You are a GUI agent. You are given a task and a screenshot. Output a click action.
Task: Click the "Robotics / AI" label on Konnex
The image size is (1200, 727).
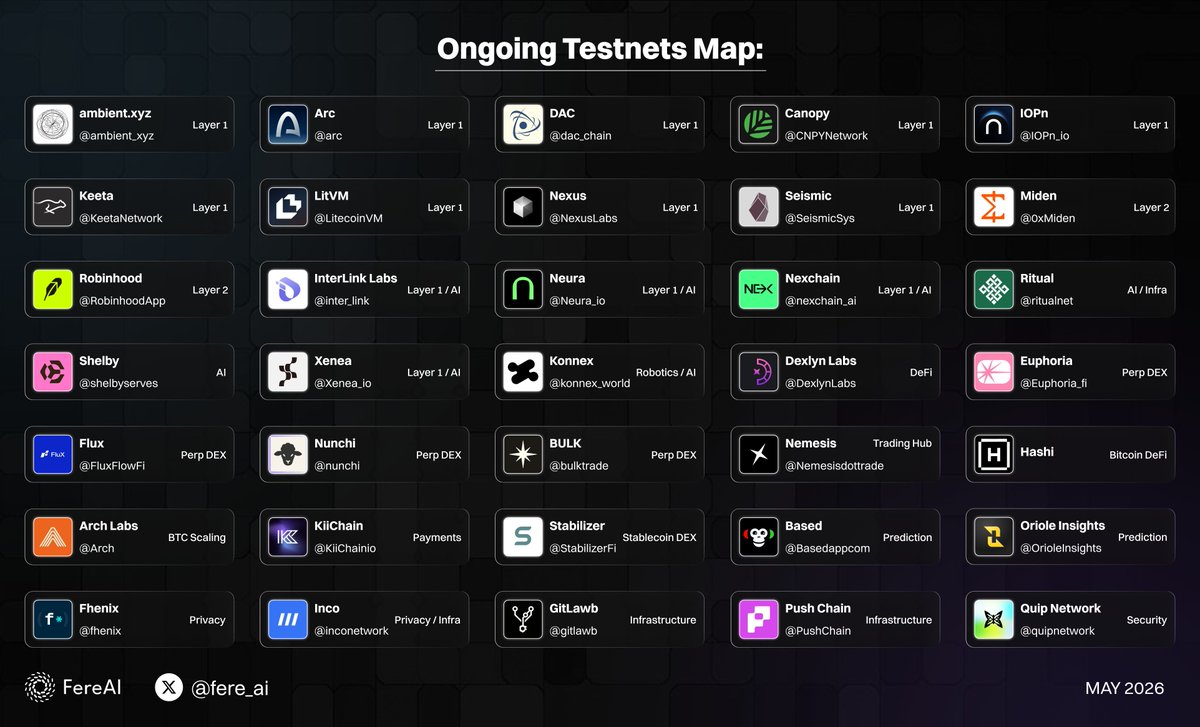[x=666, y=372]
